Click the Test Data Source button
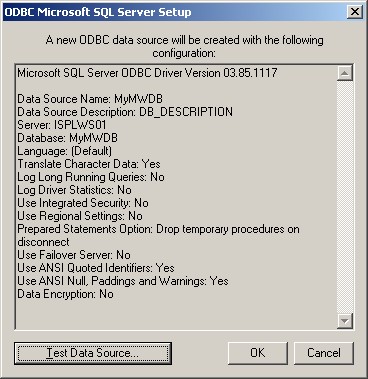 coord(93,353)
